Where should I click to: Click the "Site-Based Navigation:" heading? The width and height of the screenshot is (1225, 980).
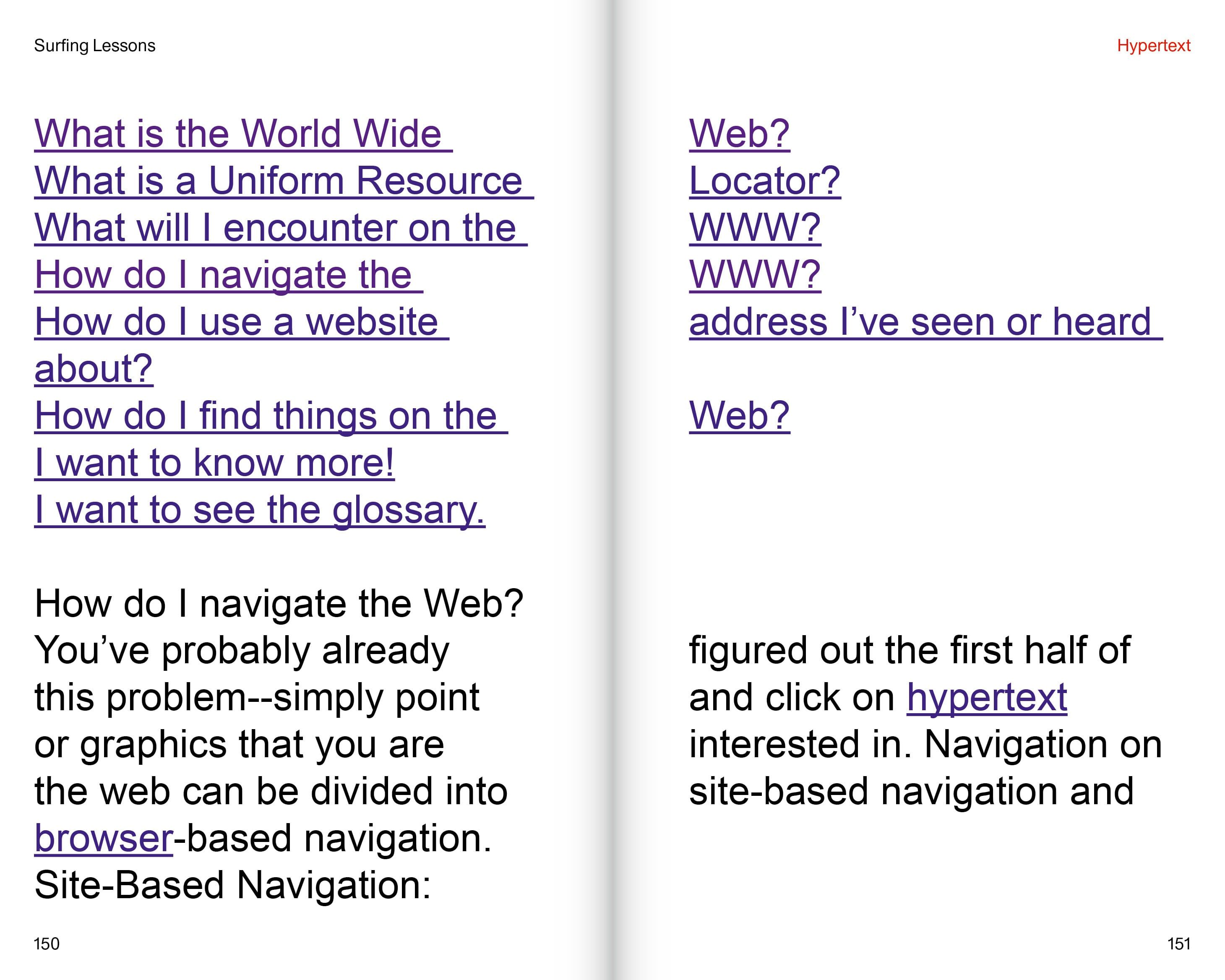click(x=233, y=886)
